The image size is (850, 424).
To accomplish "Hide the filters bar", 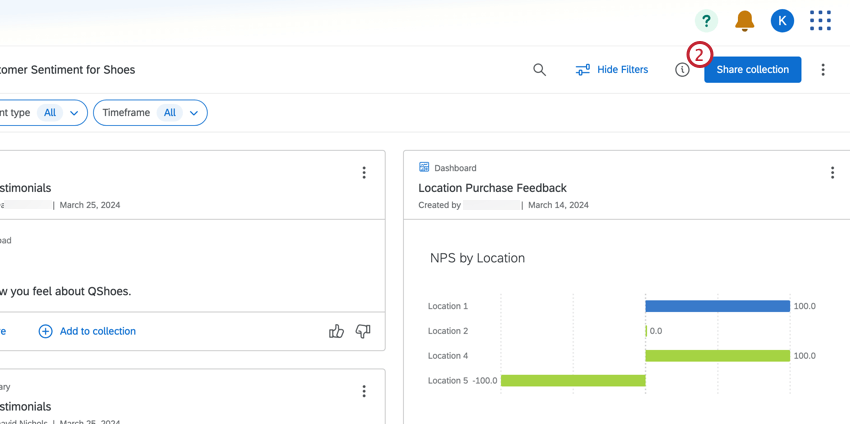I will (x=611, y=70).
